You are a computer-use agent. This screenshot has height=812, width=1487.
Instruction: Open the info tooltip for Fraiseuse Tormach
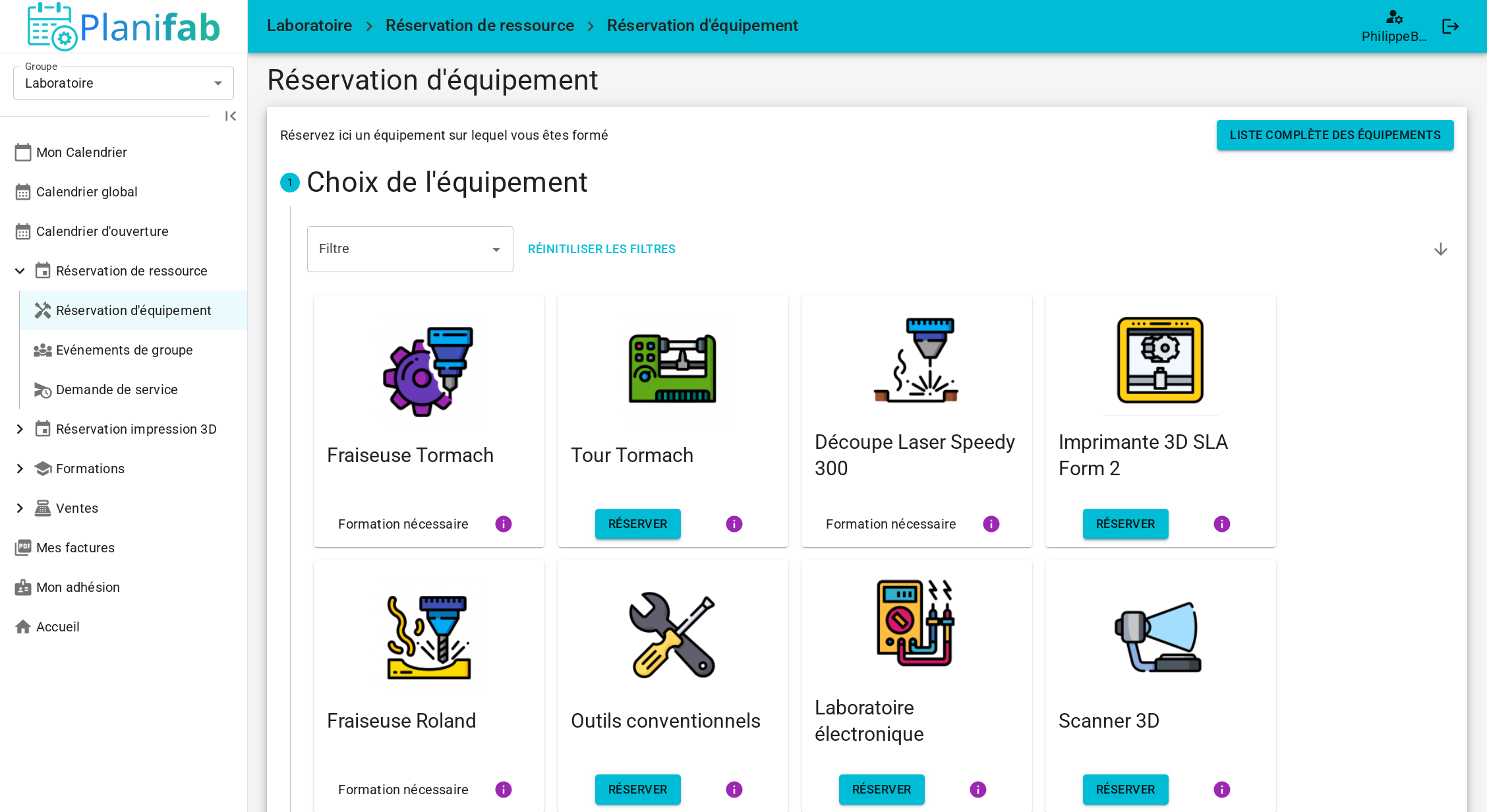503,524
